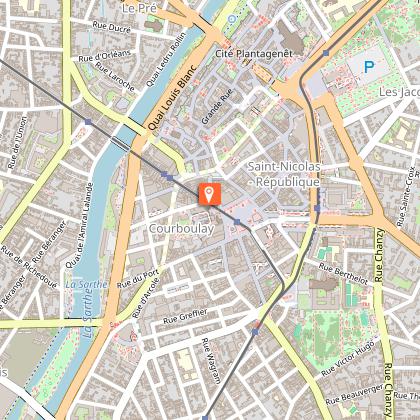The height and width of the screenshot is (420, 420).
Task: Click the Rue Chanzy street label
Action: tap(379, 255)
